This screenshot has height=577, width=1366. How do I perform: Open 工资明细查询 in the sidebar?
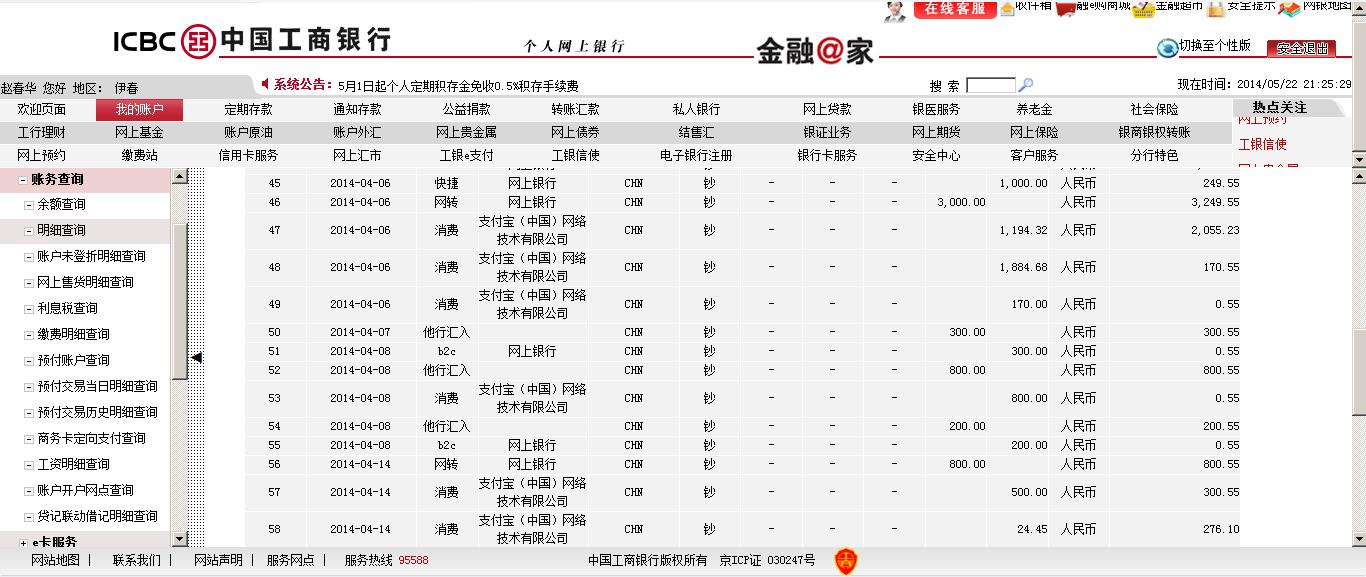click(73, 464)
